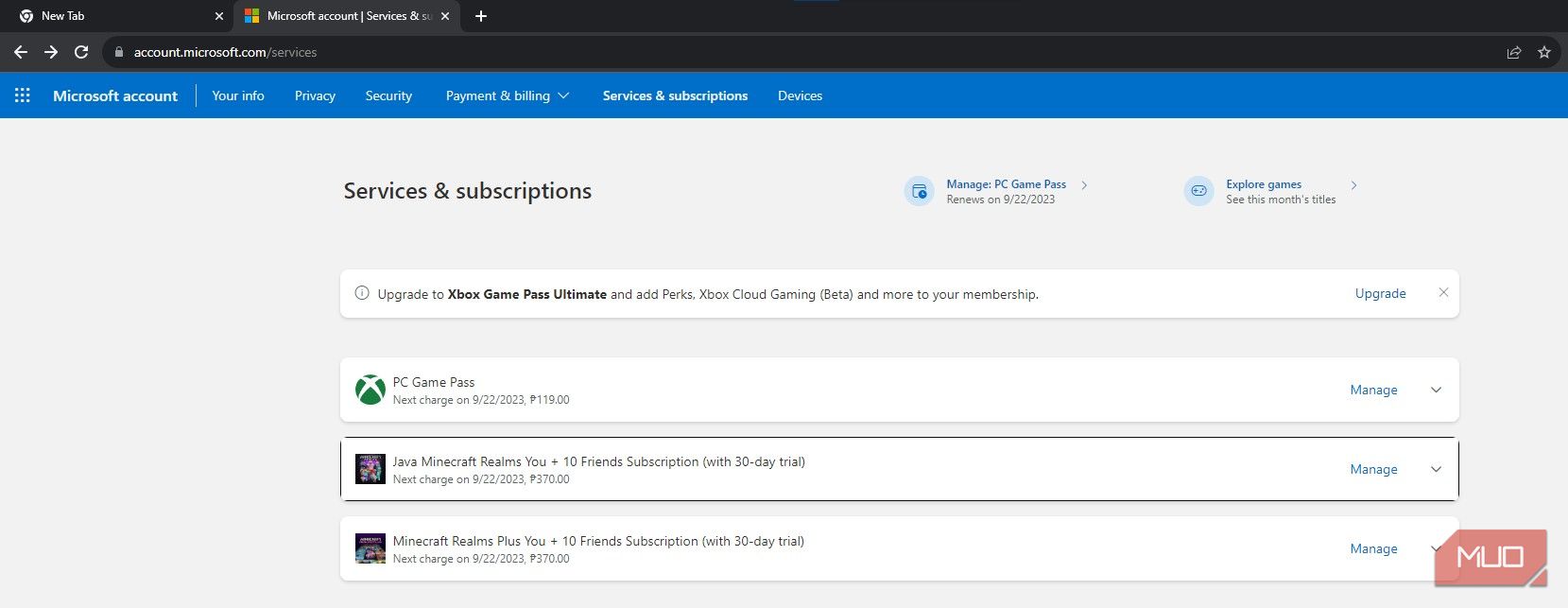Click the Explore games controller icon

pos(1198,191)
